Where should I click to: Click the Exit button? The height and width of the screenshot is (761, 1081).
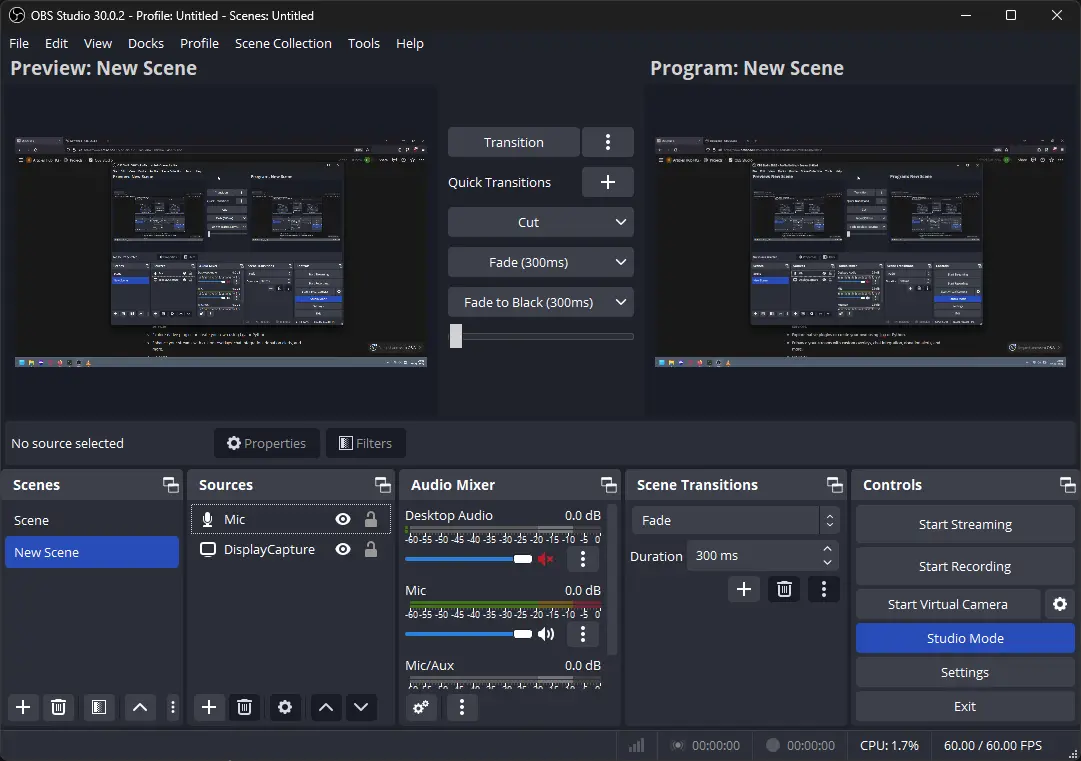click(965, 707)
